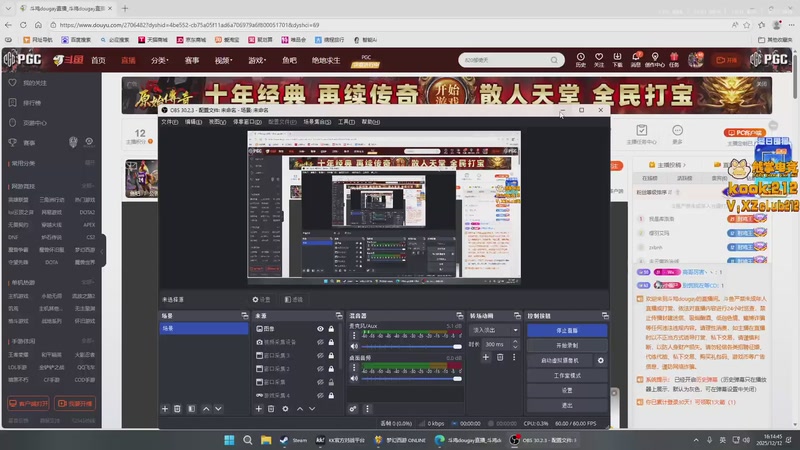Pop out the 控制按钮 dock panel icon
The width and height of the screenshot is (800, 450).
605,316
